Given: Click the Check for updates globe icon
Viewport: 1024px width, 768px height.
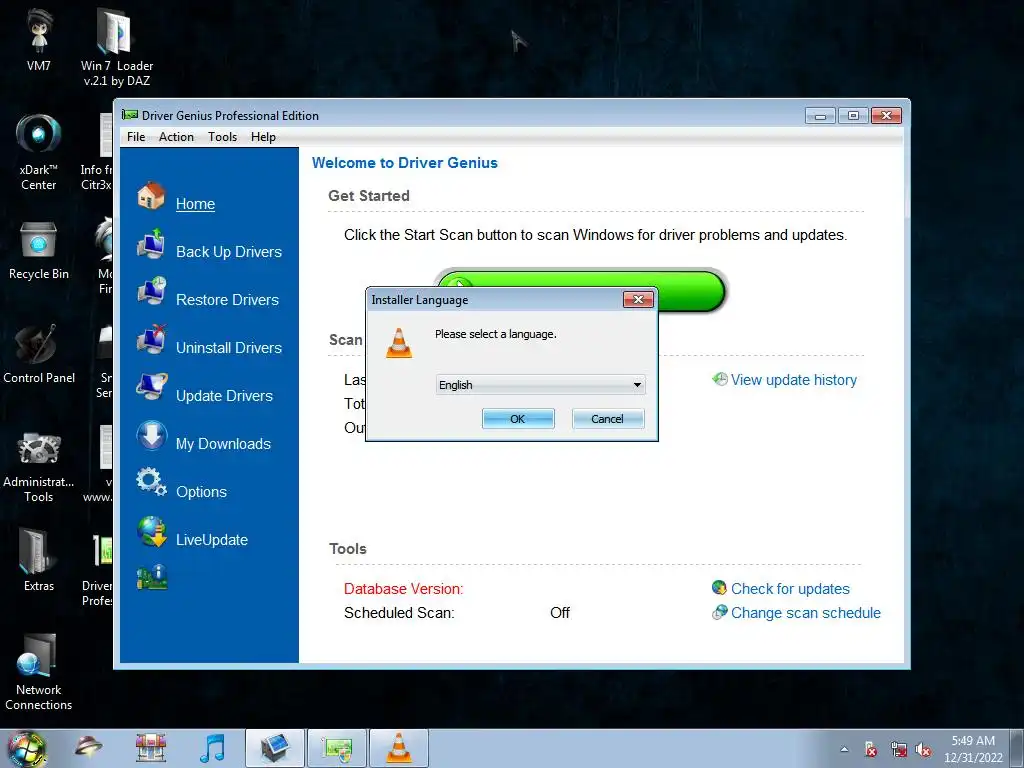Looking at the screenshot, I should (x=719, y=588).
